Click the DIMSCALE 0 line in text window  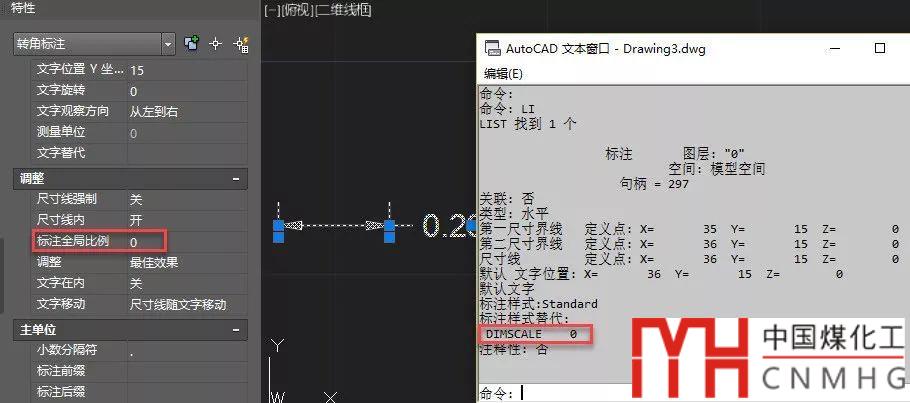[531, 334]
